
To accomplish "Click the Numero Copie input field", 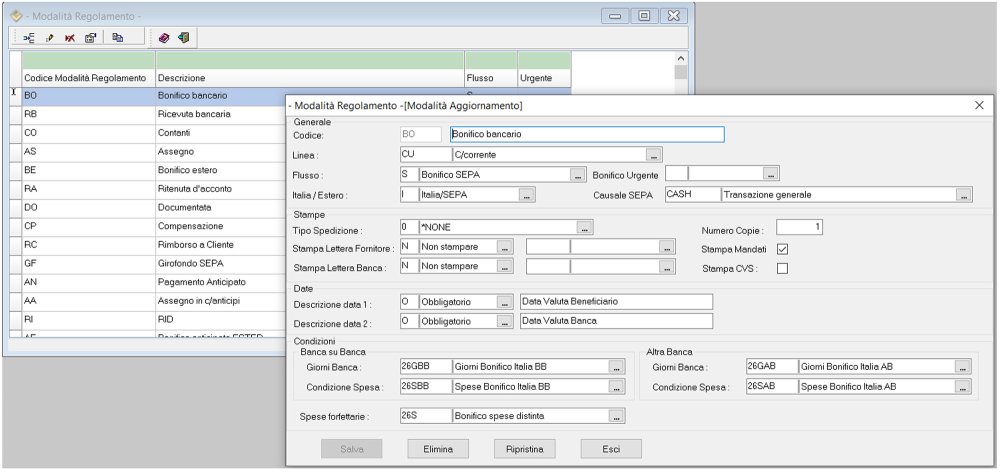I will [798, 228].
